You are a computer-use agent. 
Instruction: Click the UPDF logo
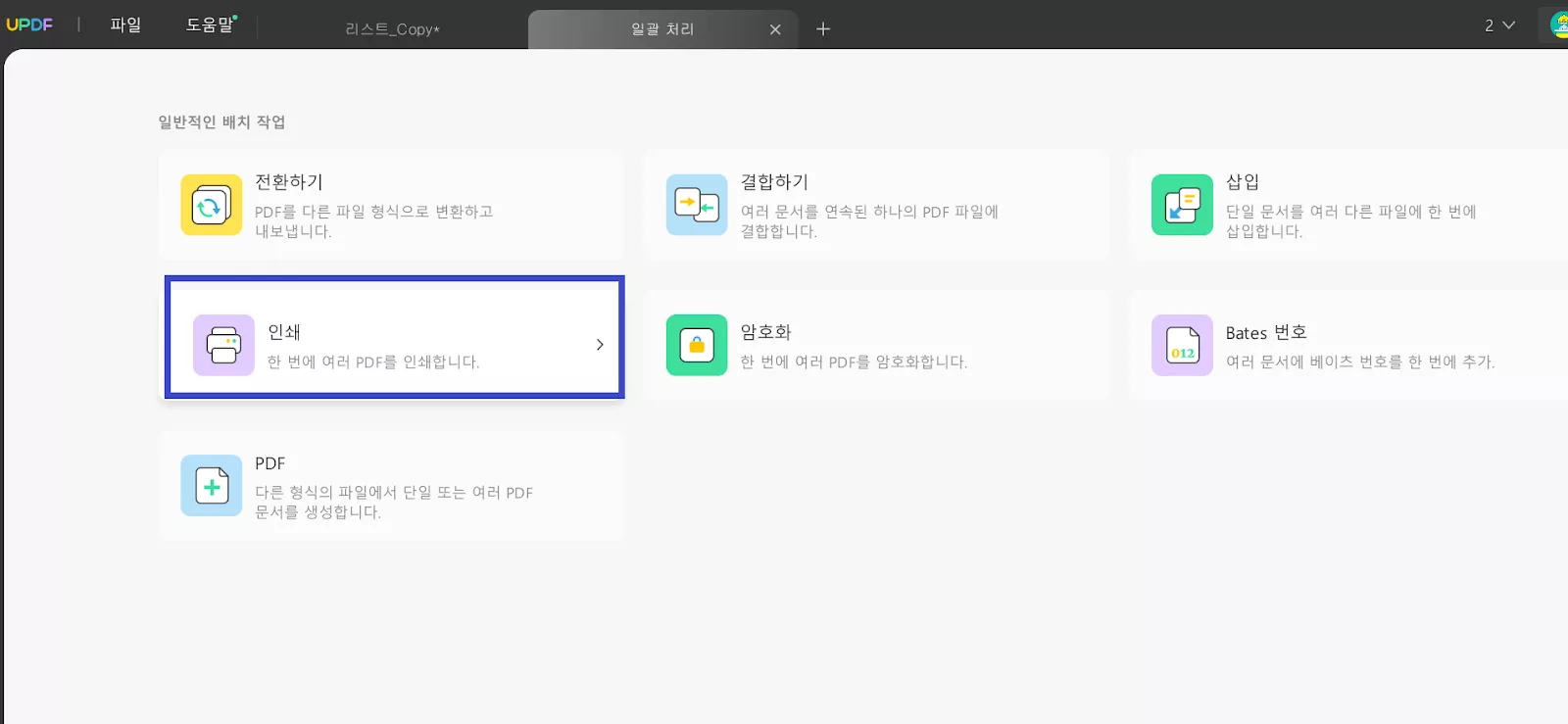[29, 24]
